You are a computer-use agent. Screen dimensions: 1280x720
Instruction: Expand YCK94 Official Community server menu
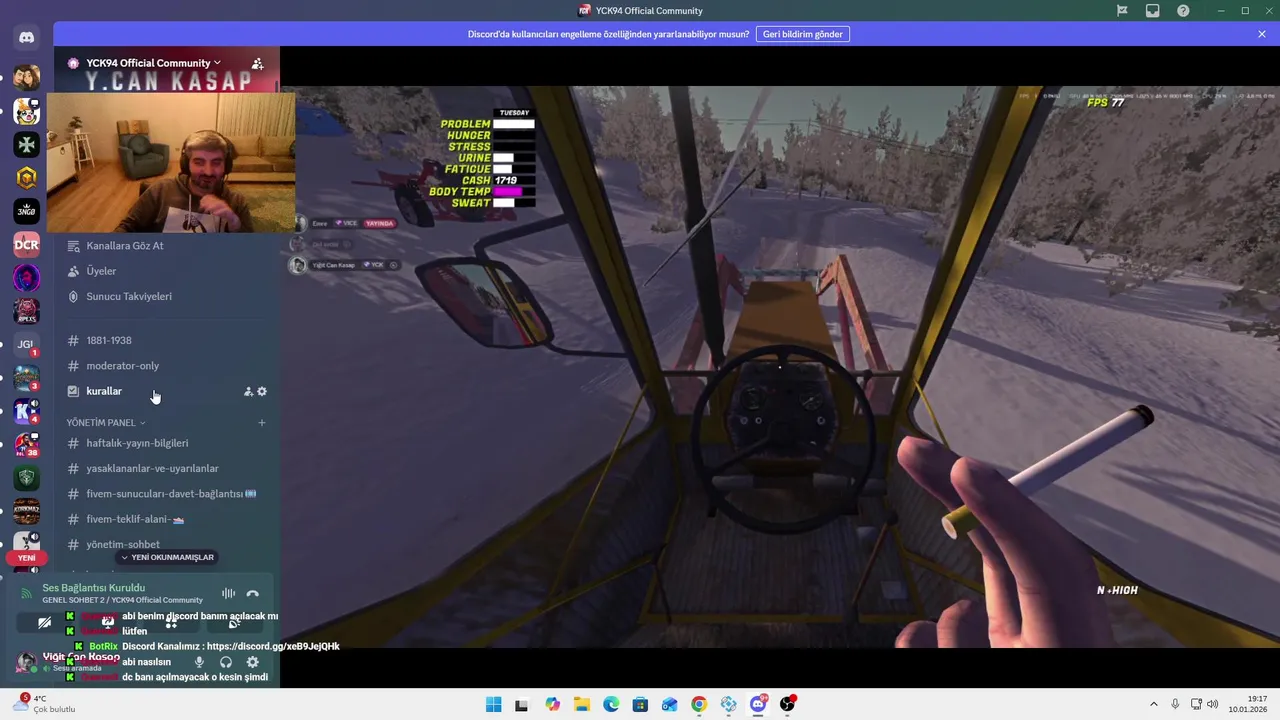click(x=153, y=63)
